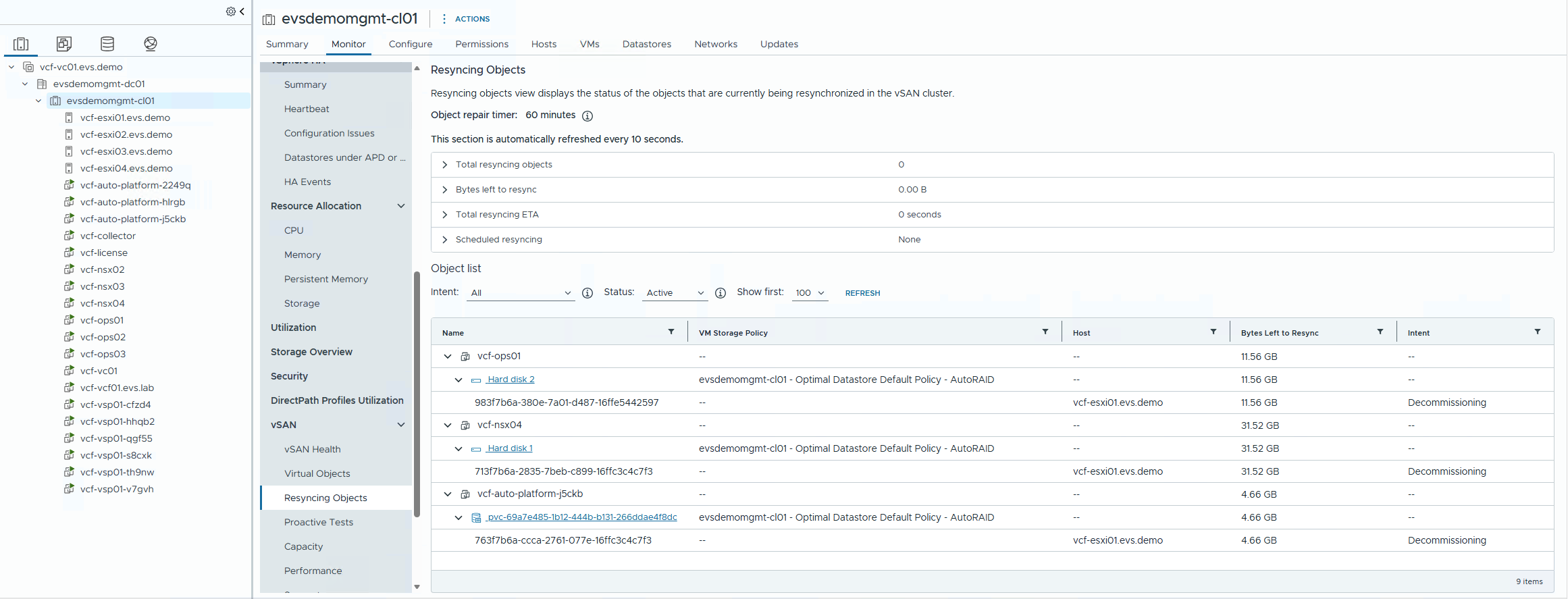Open the Networks tab
Screen dimensions: 1568x599
pos(716,44)
